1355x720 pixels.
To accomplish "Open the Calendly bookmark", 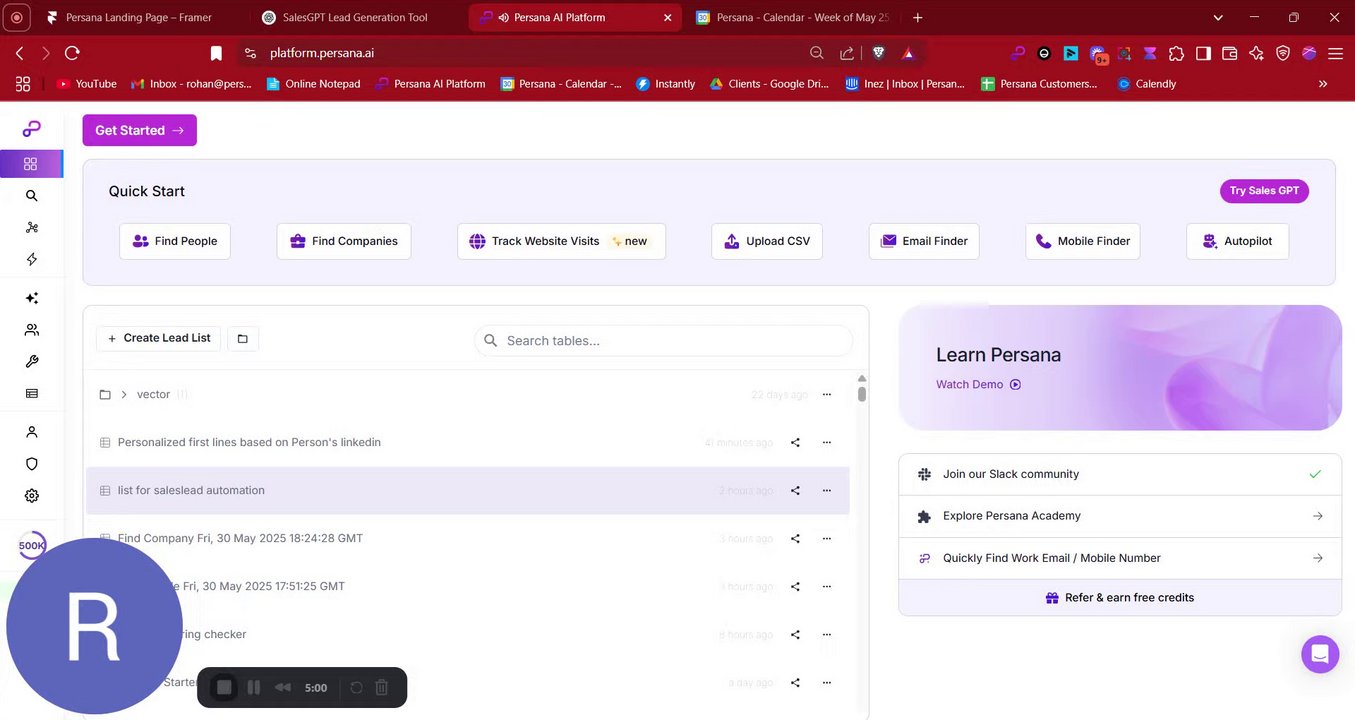I will (x=1146, y=84).
